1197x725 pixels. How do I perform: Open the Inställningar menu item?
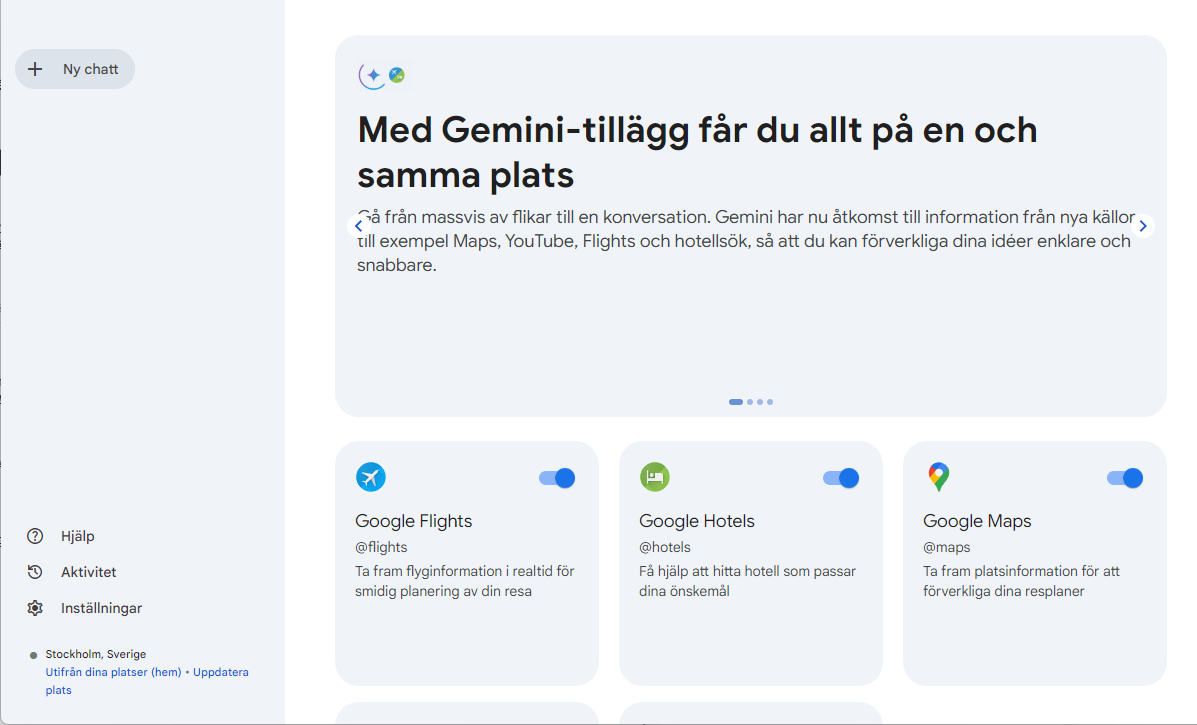[x=101, y=608]
